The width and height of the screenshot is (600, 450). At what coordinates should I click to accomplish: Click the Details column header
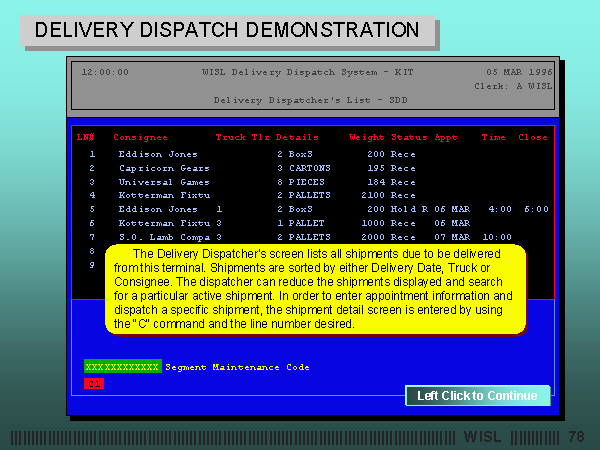click(297, 137)
